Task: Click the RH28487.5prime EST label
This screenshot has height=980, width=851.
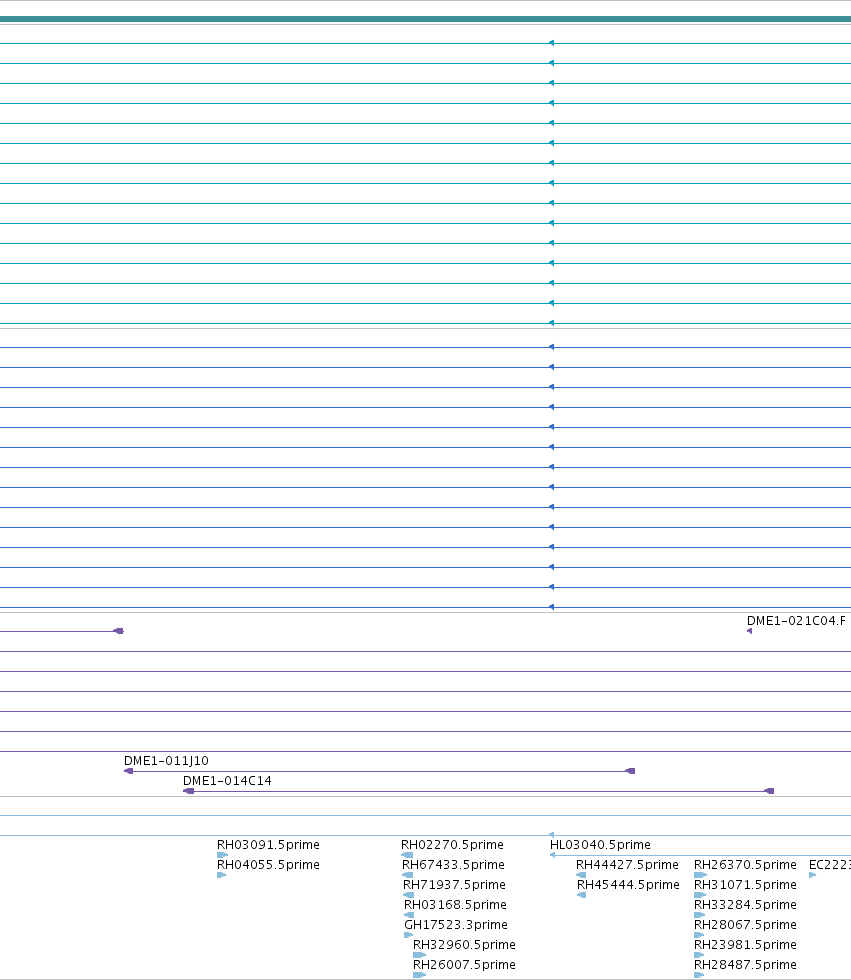Action: pos(745,964)
